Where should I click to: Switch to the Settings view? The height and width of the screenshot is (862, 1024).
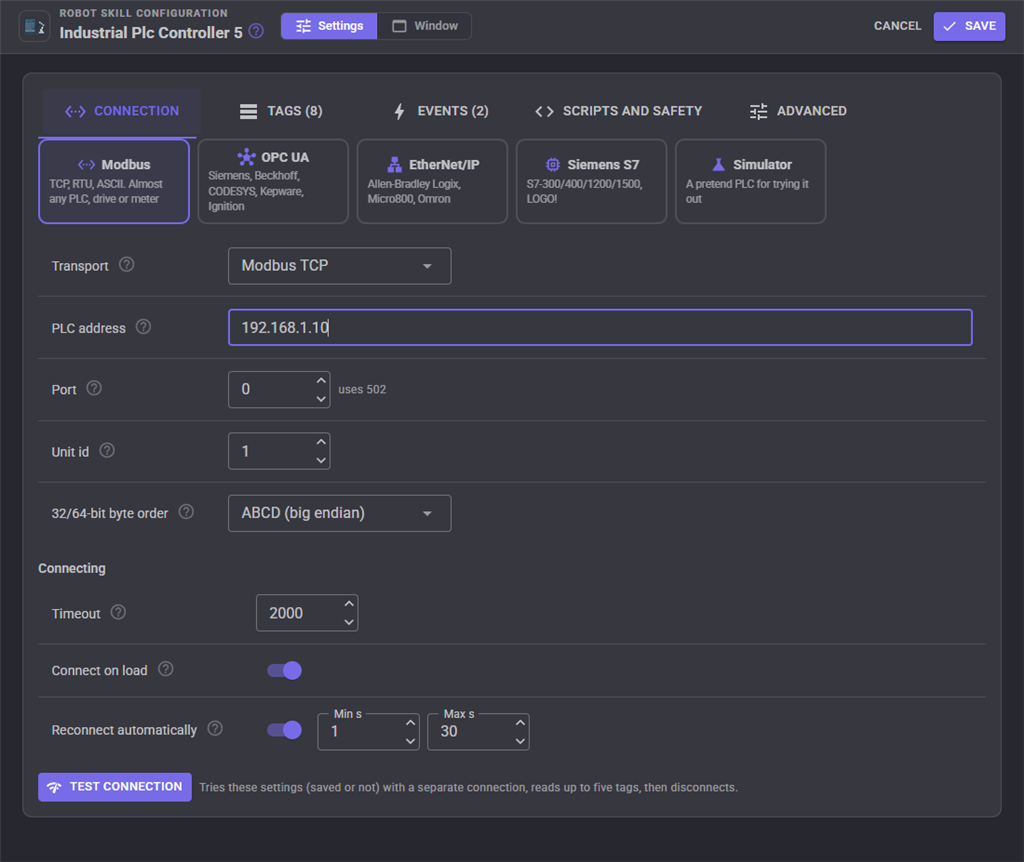tap(329, 26)
